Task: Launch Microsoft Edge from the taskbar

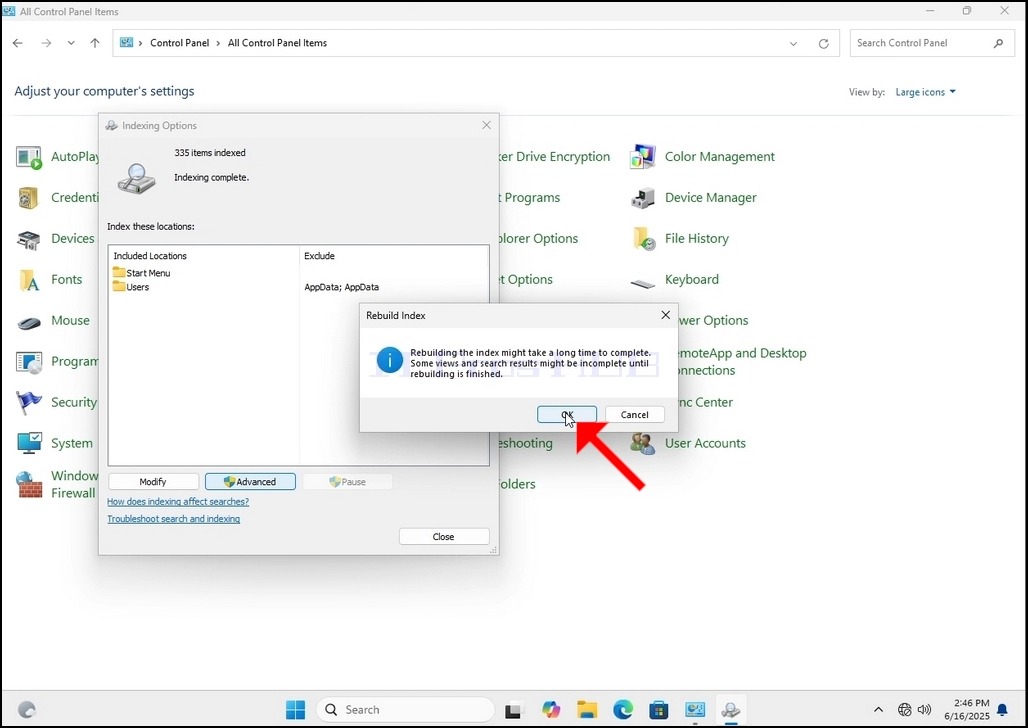Action: point(623,710)
